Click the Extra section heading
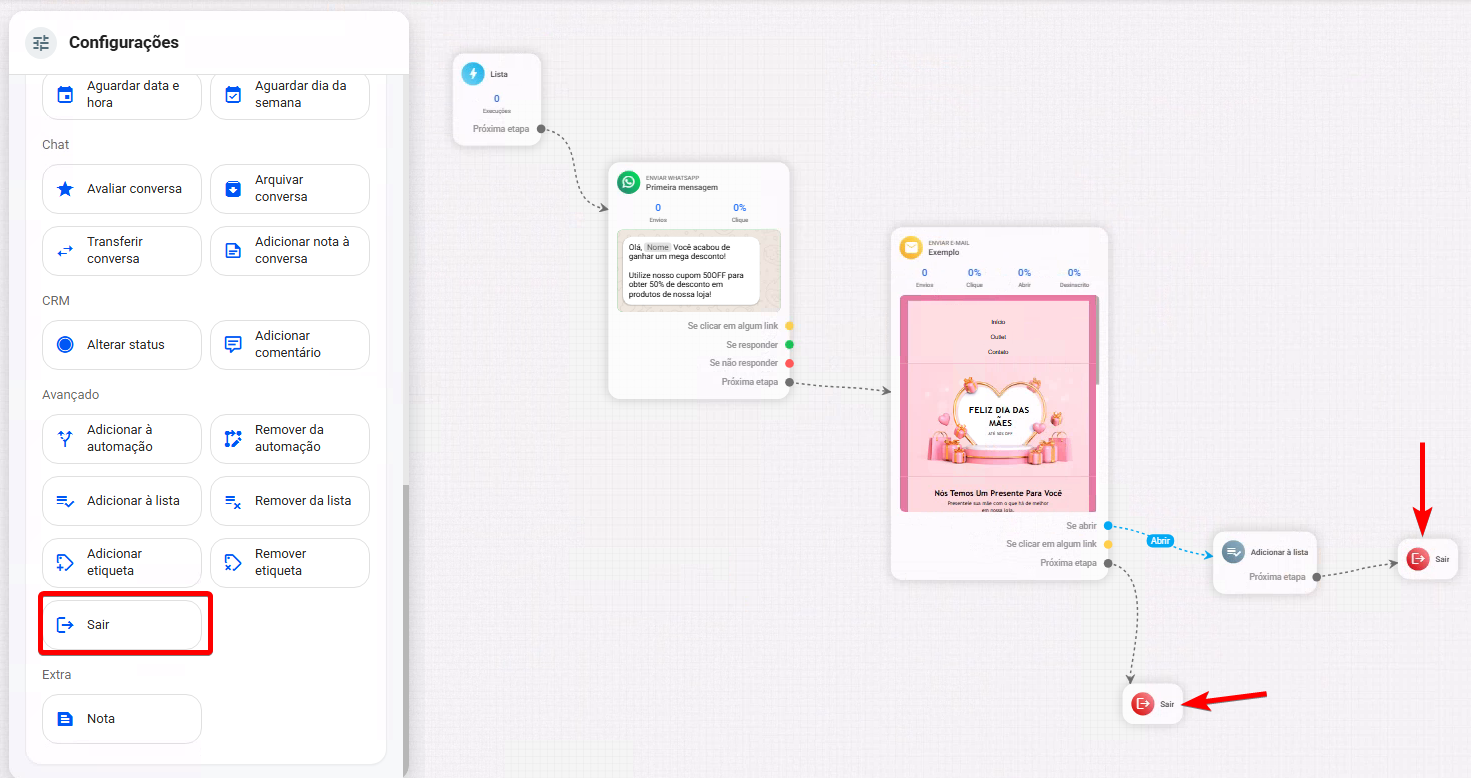Viewport: 1471px width, 778px height. [57, 675]
